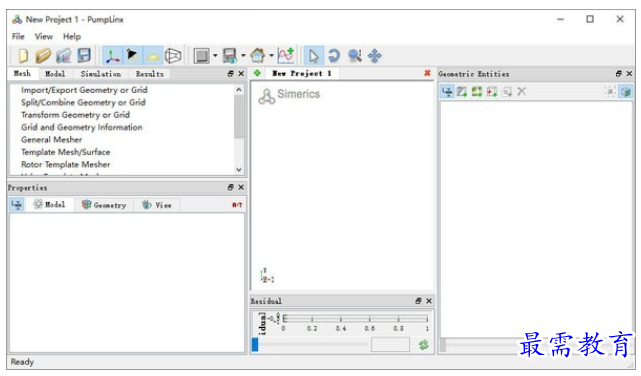Click the home view house icon

tap(258, 56)
